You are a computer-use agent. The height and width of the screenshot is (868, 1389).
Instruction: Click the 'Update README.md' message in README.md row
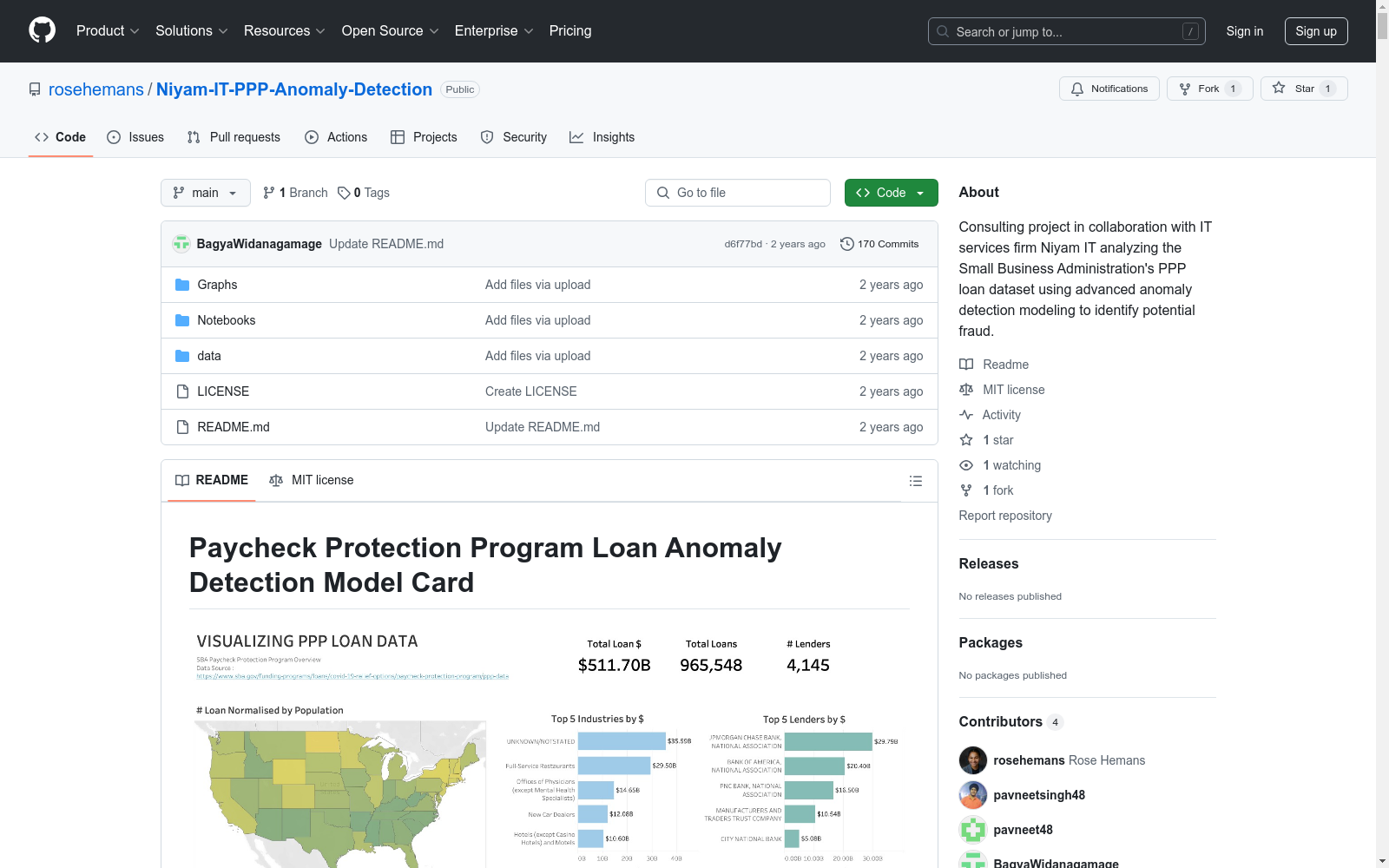(543, 427)
